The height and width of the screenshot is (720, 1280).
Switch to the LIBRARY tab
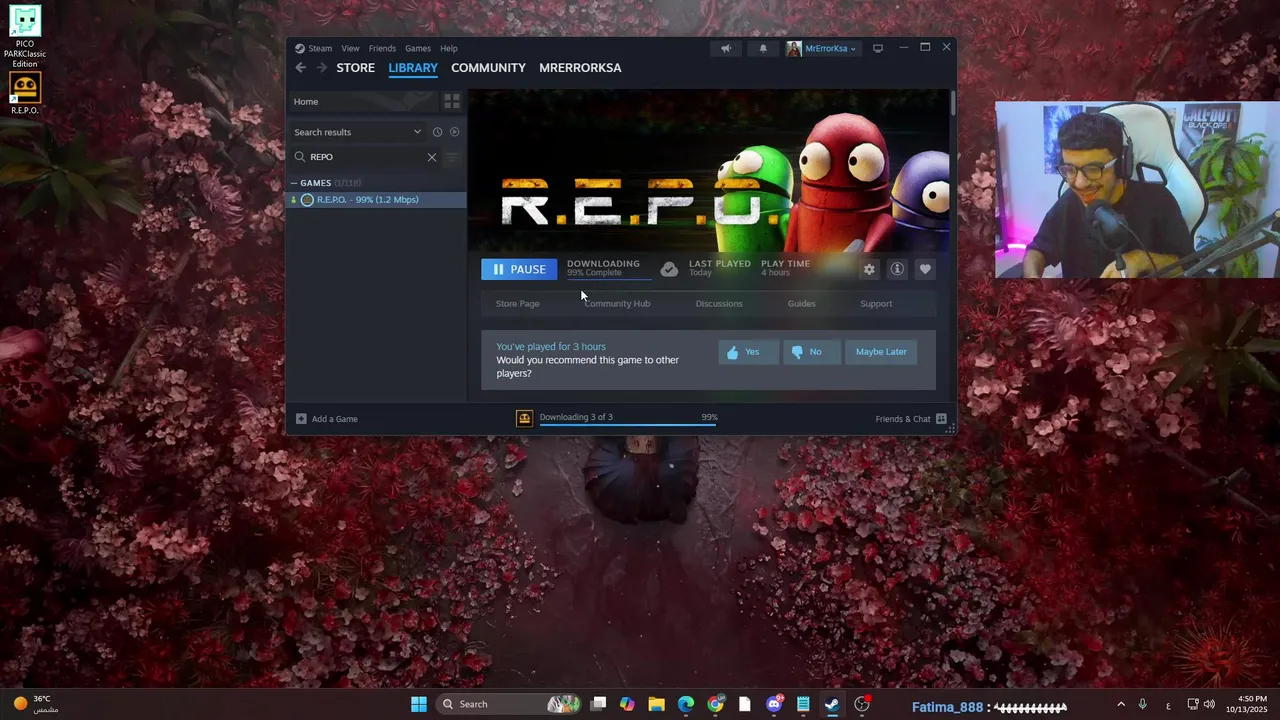pos(413,68)
